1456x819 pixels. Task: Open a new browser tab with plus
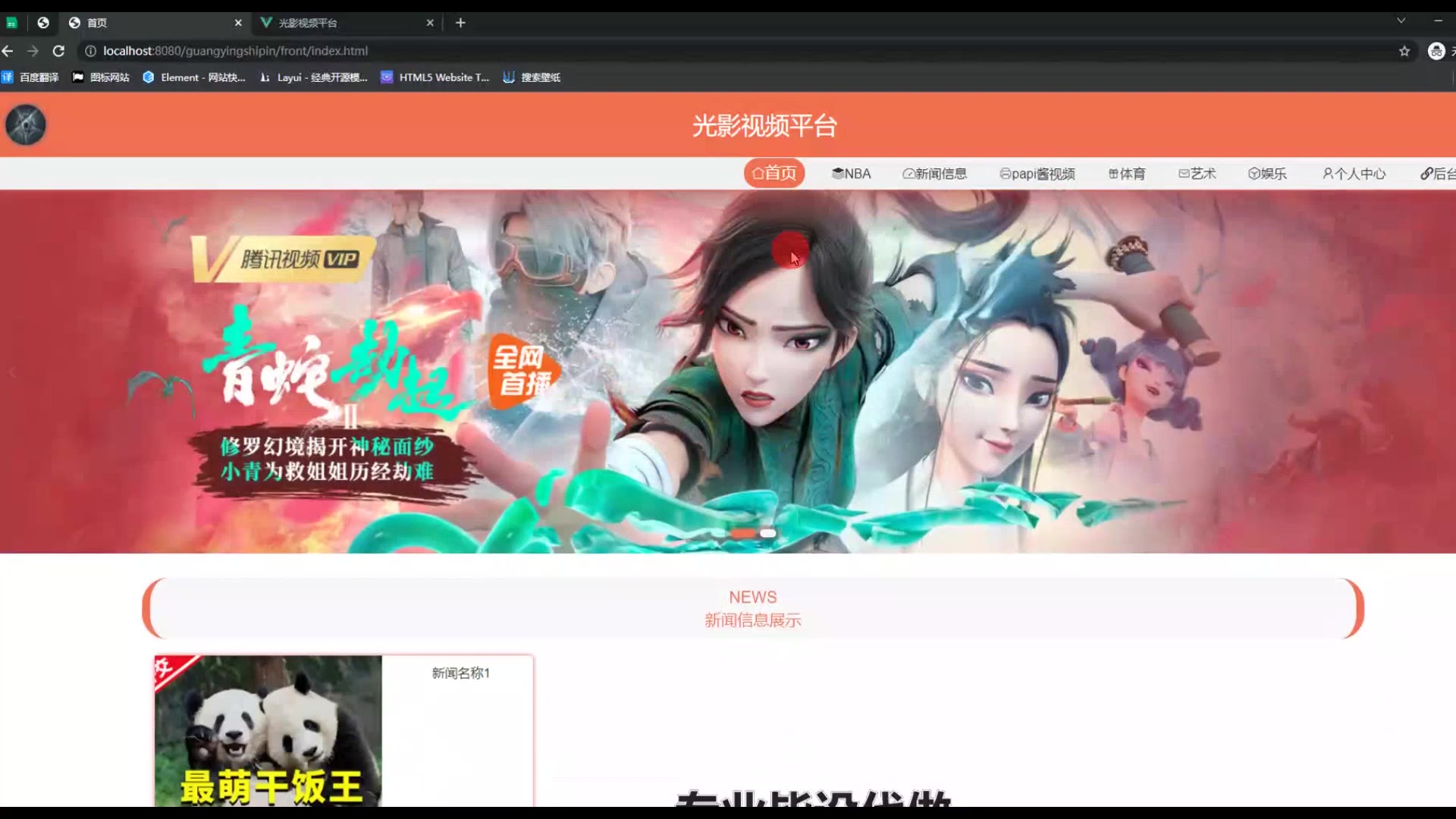coord(460,23)
